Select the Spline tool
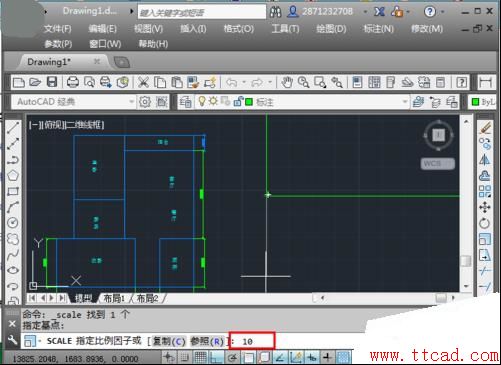Screen dimensions: 501x365 (13, 255)
